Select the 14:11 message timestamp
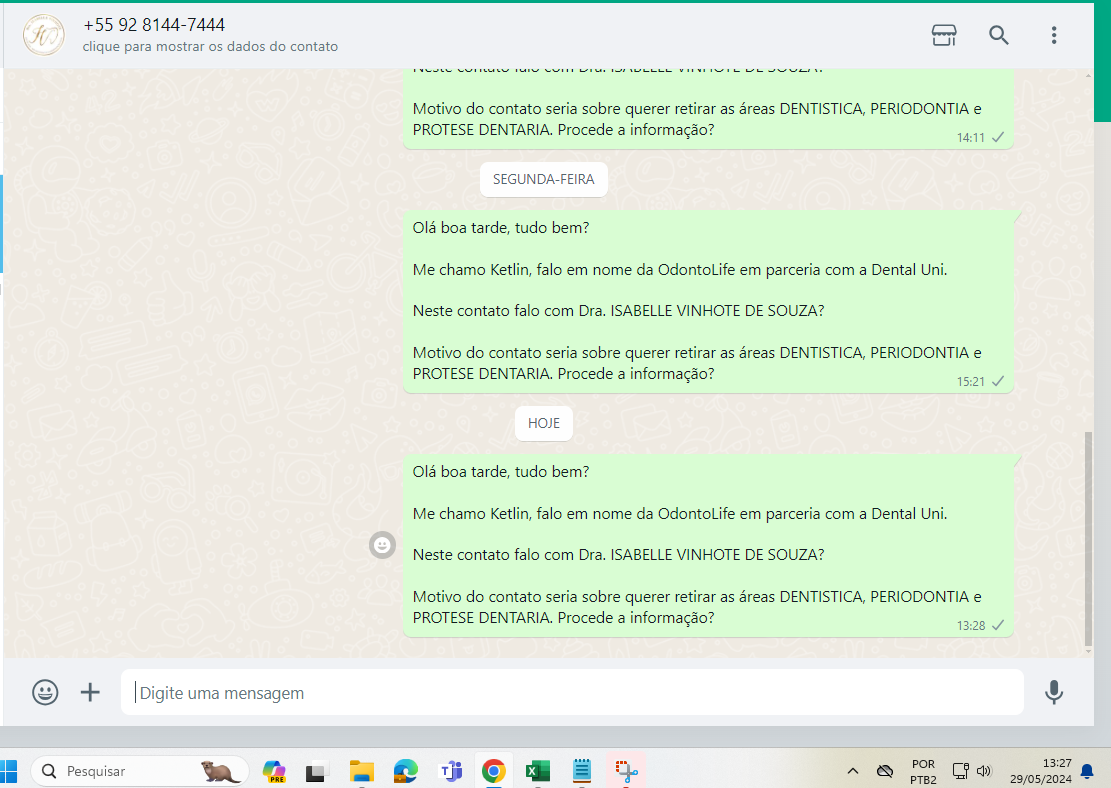Viewport: 1111px width, 788px height. click(971, 137)
